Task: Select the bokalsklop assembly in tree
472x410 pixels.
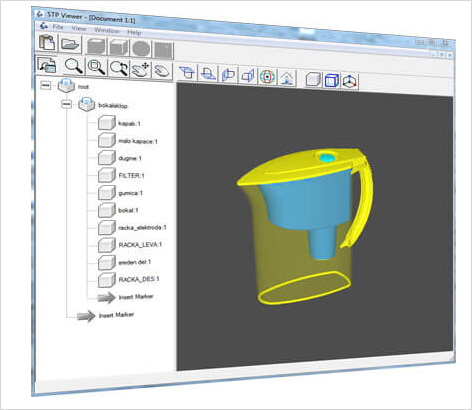Action: (113, 106)
